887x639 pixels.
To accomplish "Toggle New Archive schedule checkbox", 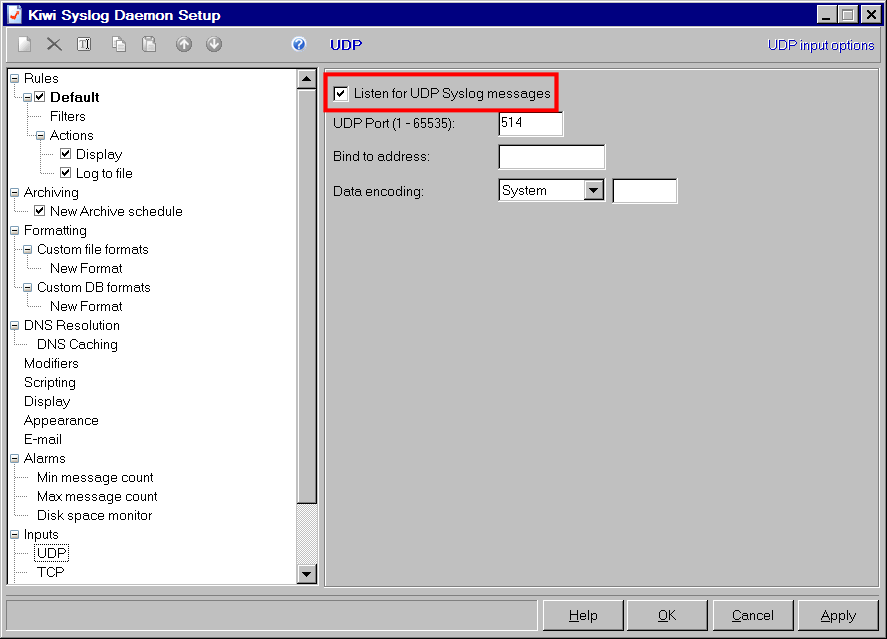I will click(40, 211).
